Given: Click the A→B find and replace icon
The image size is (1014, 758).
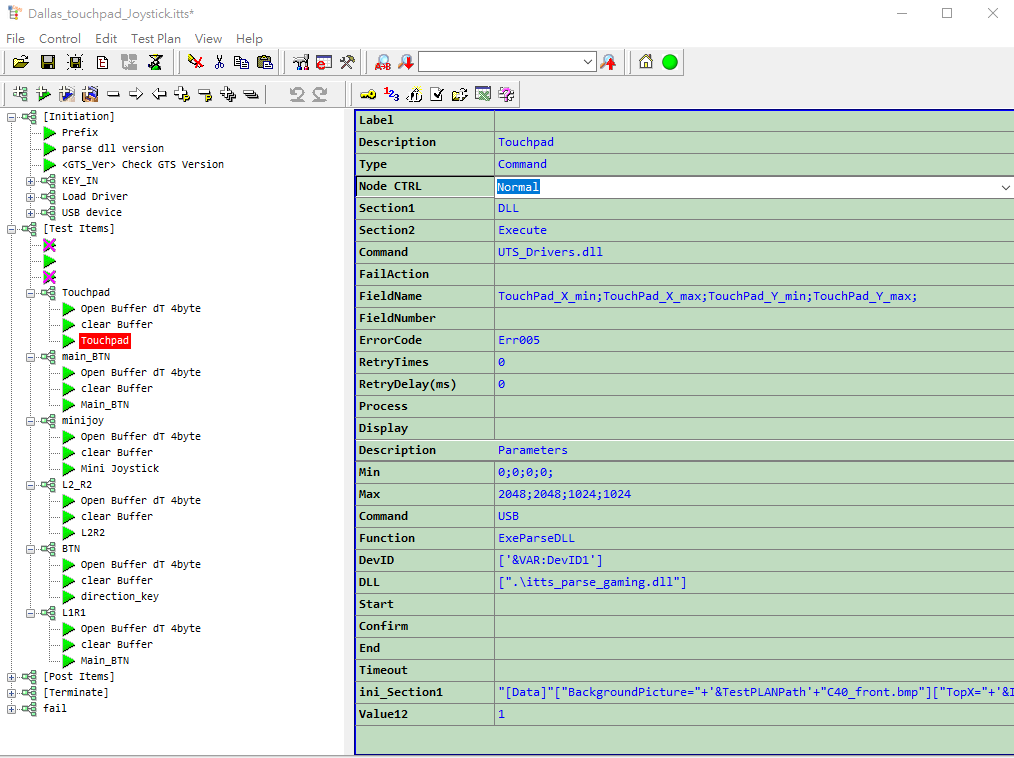Looking at the screenshot, I should click(383, 62).
